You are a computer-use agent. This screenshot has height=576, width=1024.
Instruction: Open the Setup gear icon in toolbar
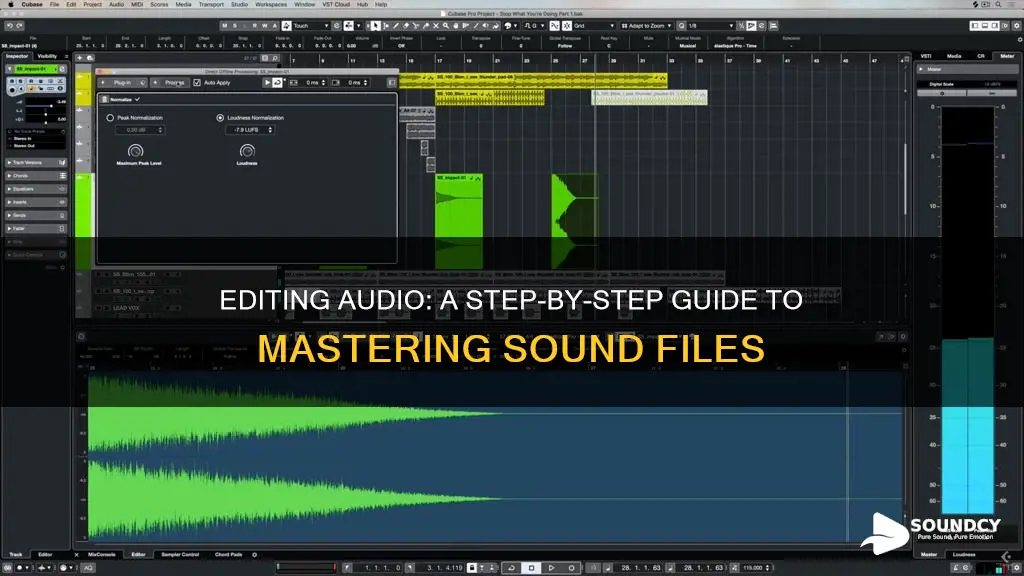point(1017,25)
